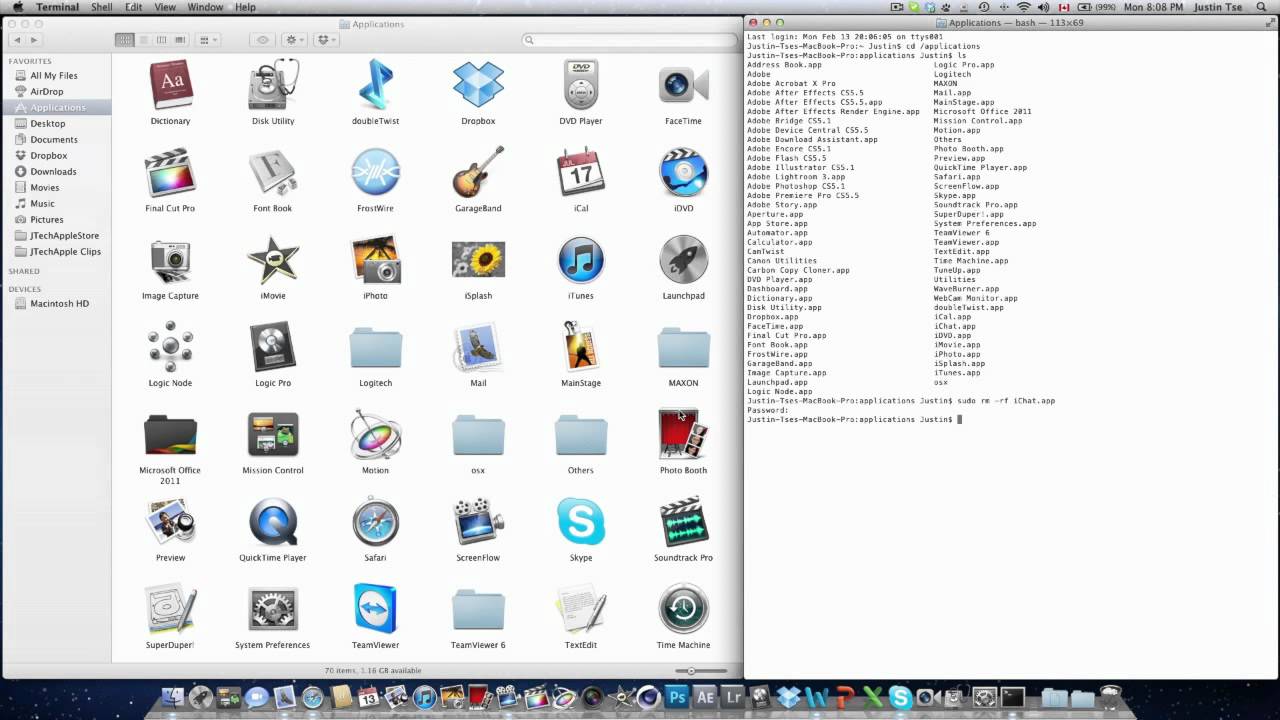This screenshot has width=1280, height=720.
Task: Select the FaceTime app icon
Action: [683, 85]
